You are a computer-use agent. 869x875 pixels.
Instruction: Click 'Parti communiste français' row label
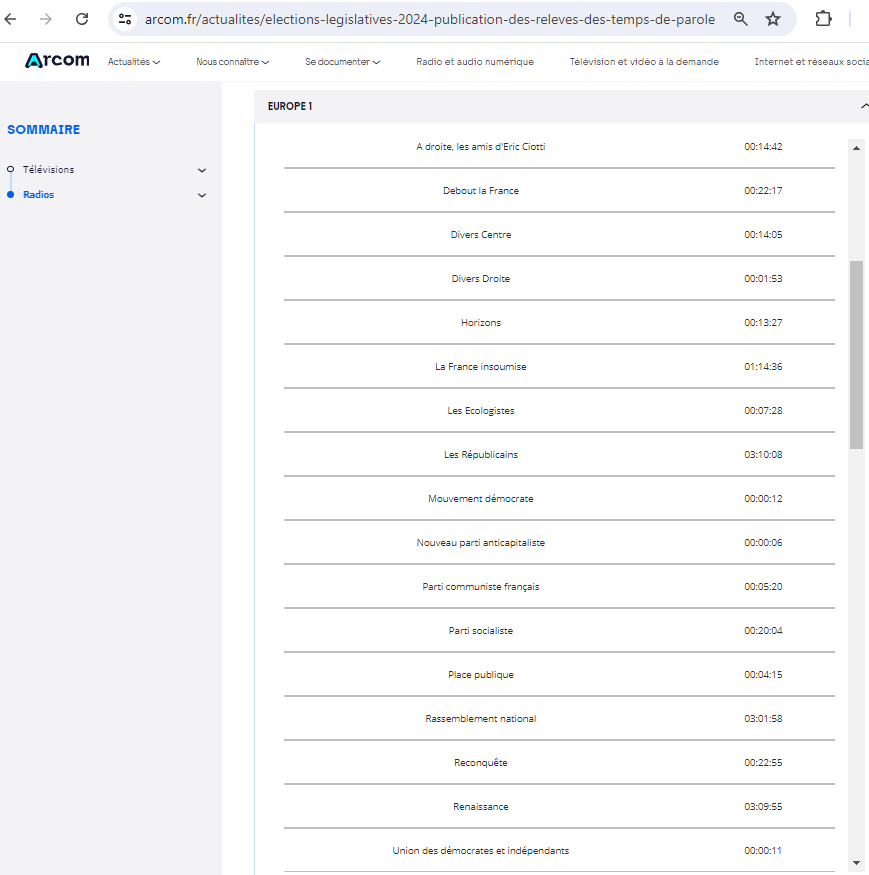(481, 587)
